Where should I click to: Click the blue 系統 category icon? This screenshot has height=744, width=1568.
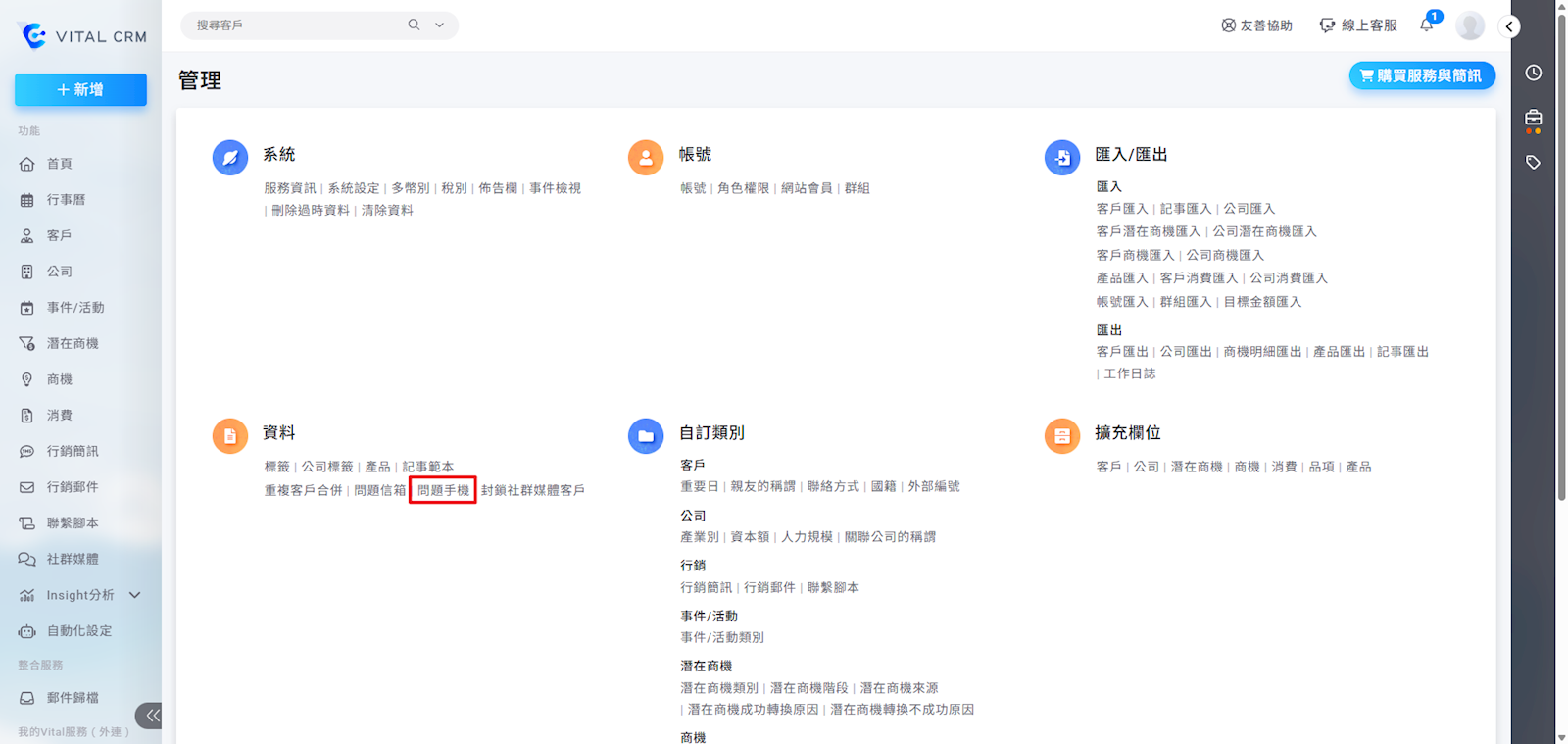point(230,157)
